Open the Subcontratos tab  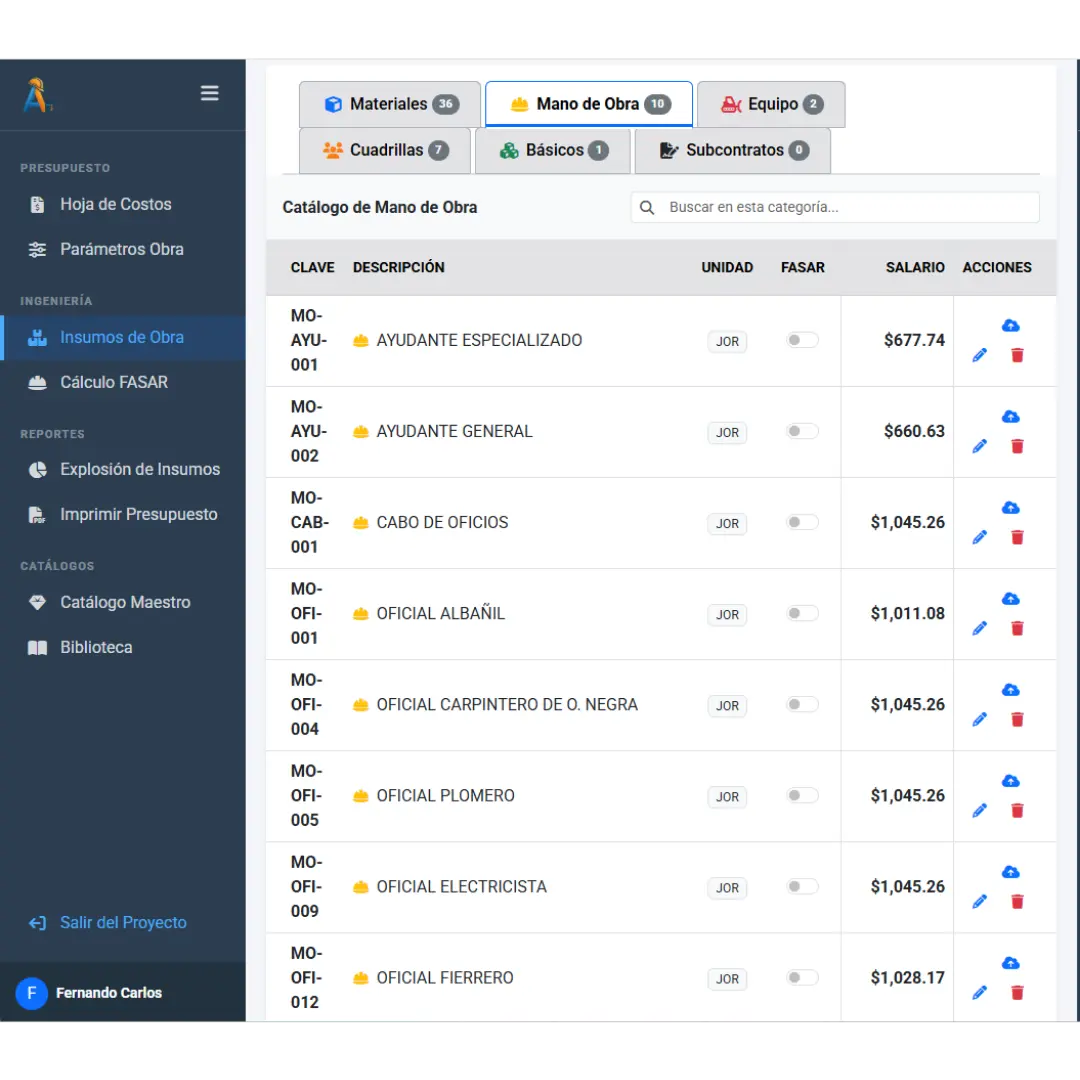click(733, 150)
